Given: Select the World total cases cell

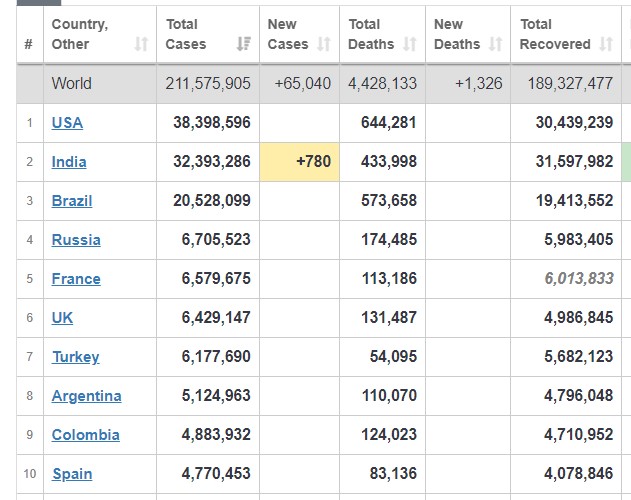Looking at the screenshot, I should (208, 83).
